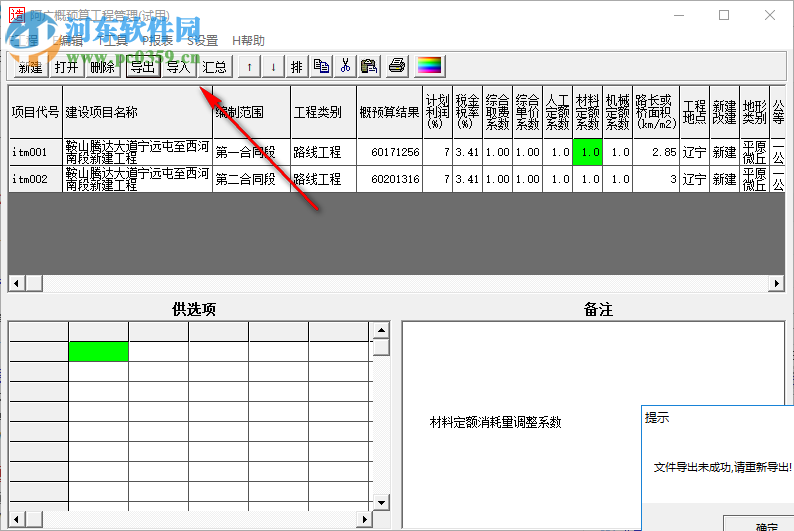Open the rainbow color palette button

point(429,66)
